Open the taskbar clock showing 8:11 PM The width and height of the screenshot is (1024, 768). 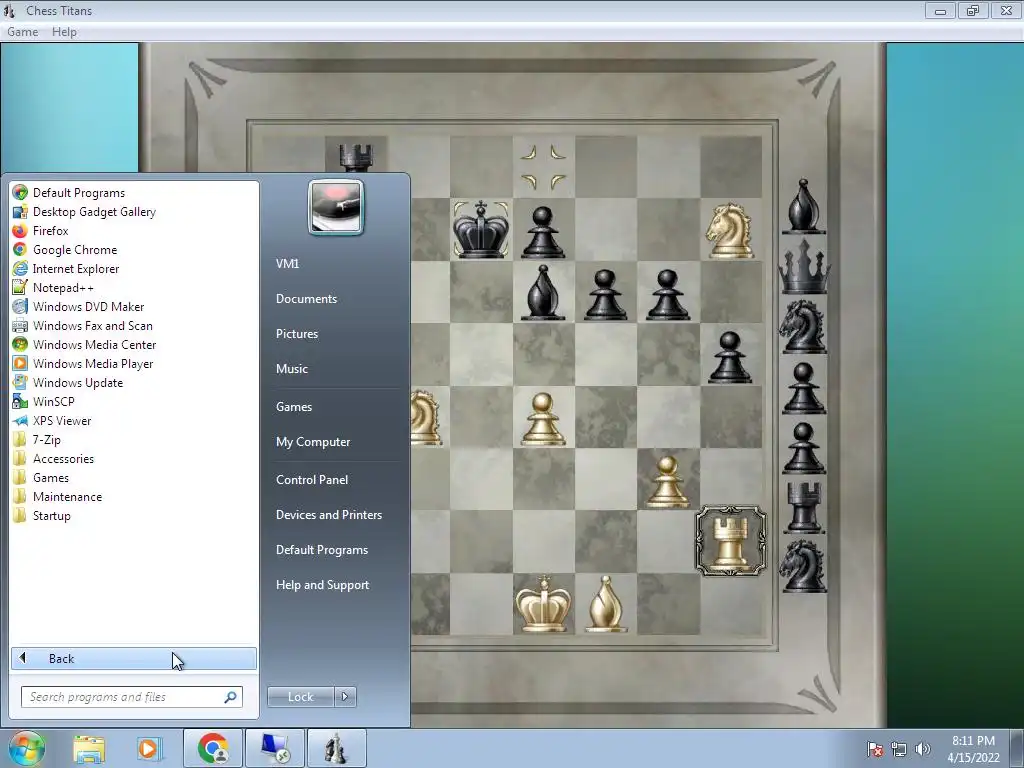tap(973, 749)
